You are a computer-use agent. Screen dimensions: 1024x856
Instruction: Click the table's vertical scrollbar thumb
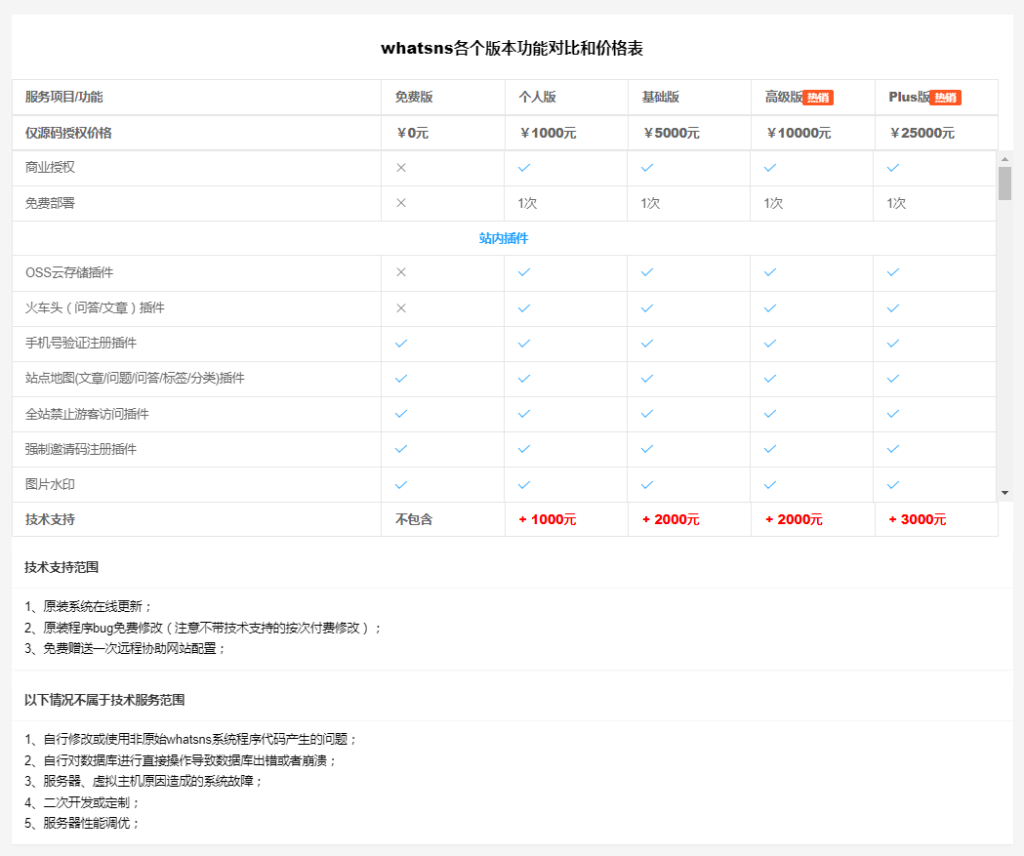pos(1005,183)
